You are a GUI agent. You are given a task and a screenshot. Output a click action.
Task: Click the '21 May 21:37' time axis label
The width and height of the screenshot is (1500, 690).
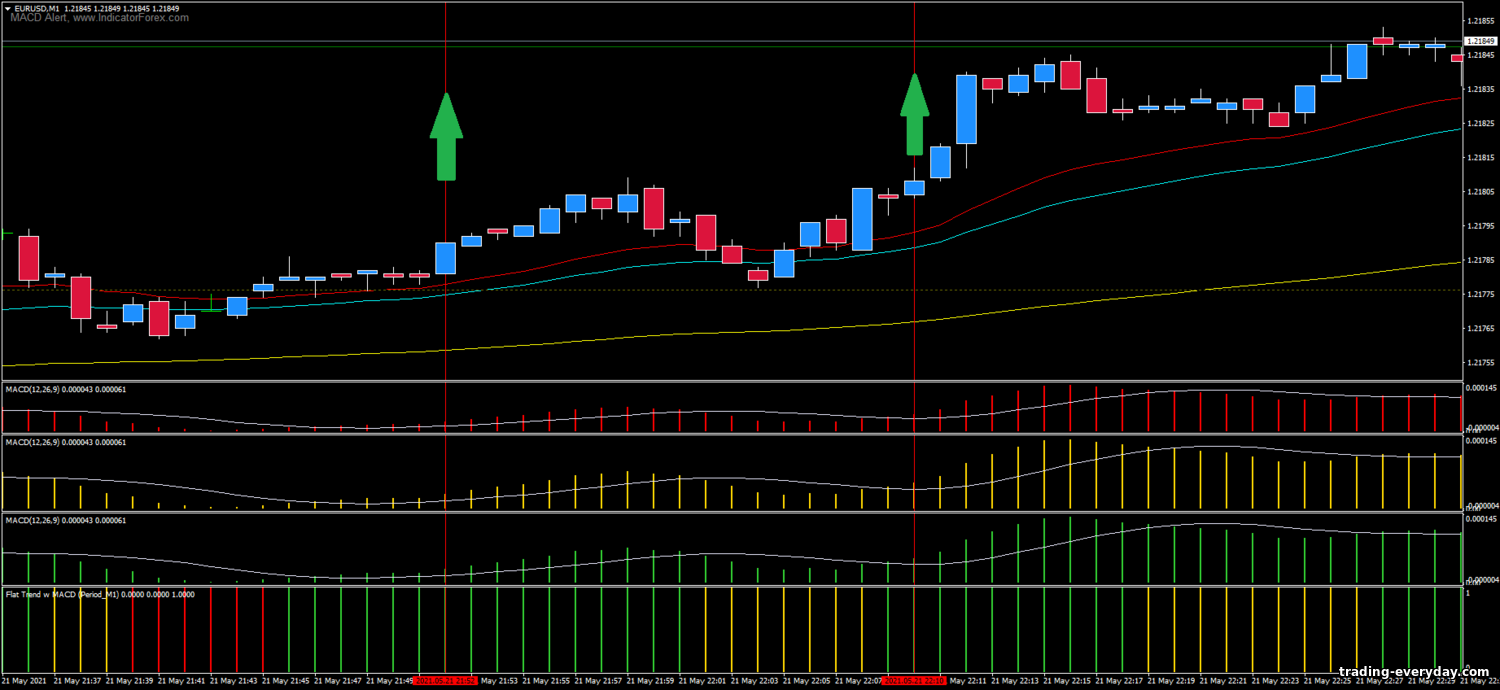[78, 680]
